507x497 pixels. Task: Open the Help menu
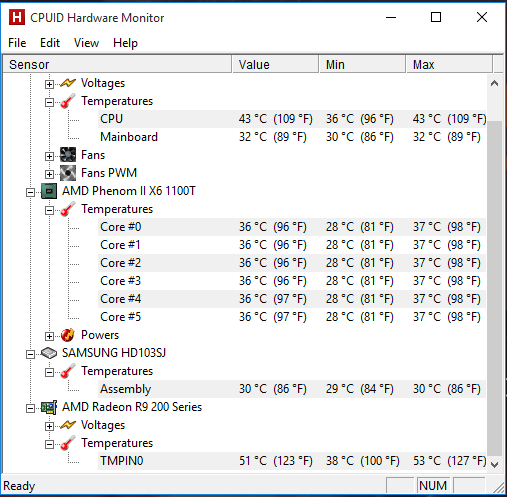[125, 43]
